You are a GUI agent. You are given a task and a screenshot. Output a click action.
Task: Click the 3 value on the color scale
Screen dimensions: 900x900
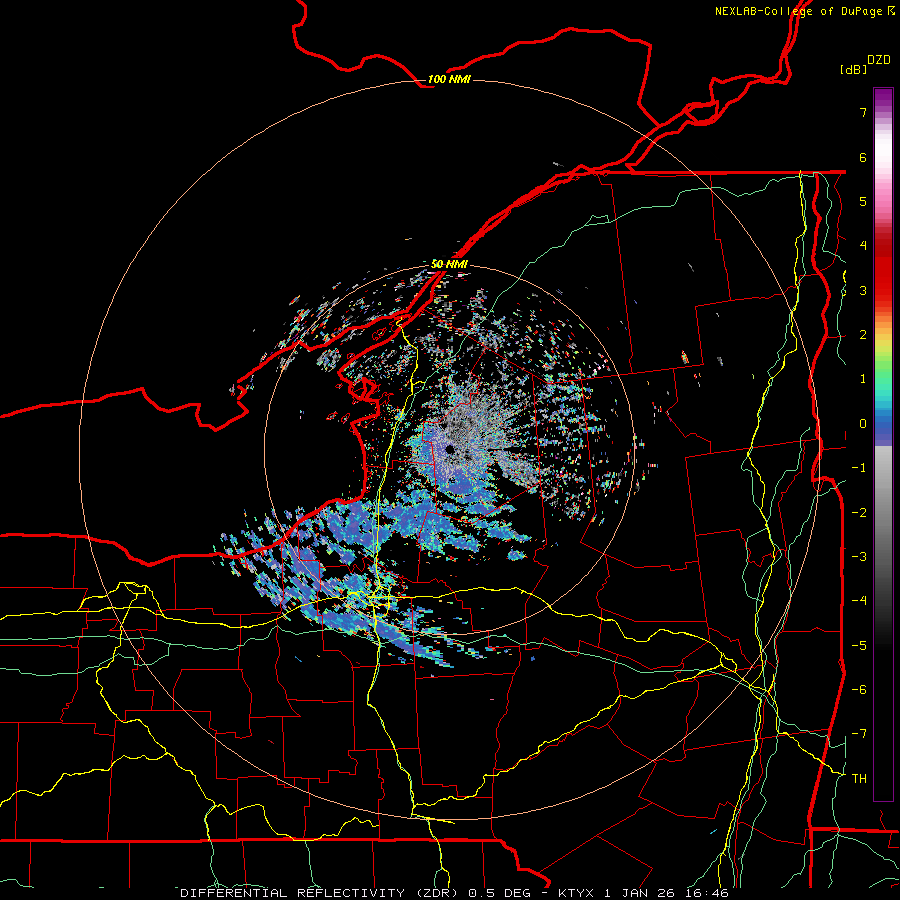click(863, 290)
